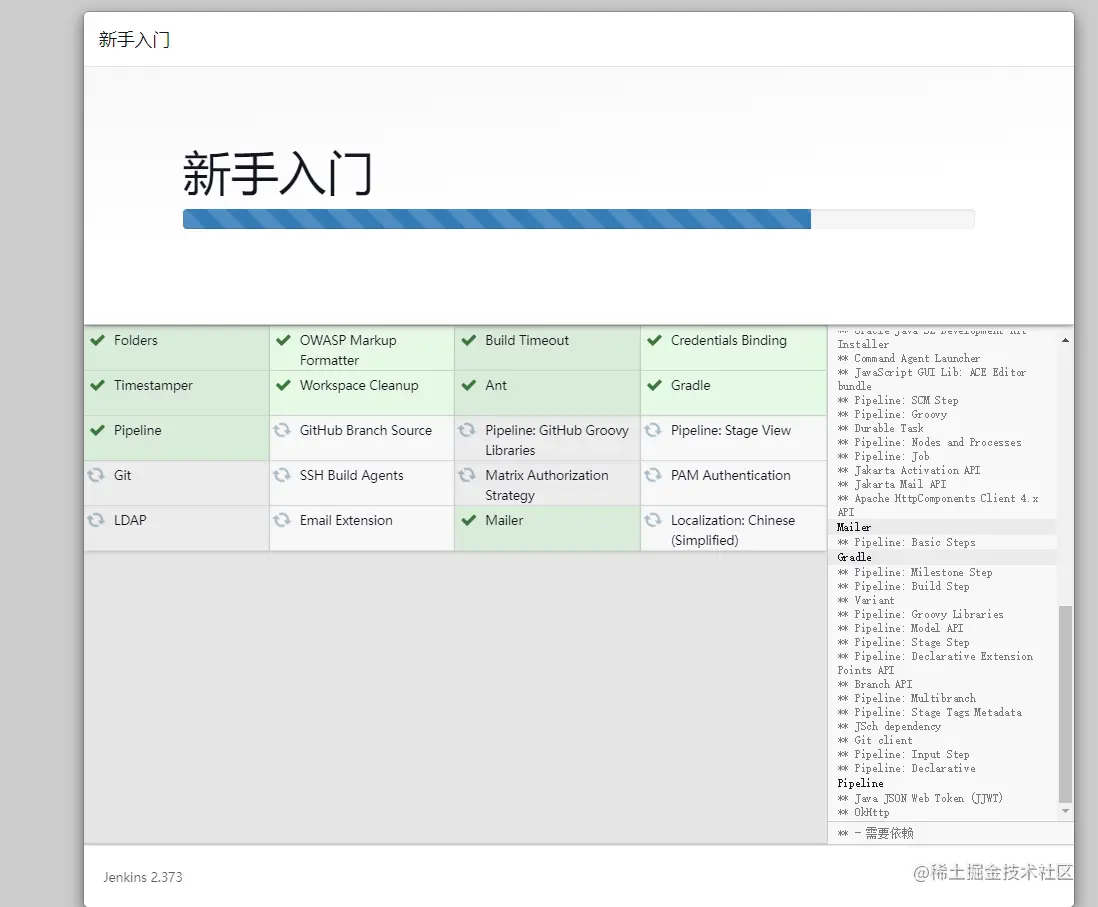Click the Build Timeout plugin label
The image size is (1098, 907).
(x=527, y=340)
